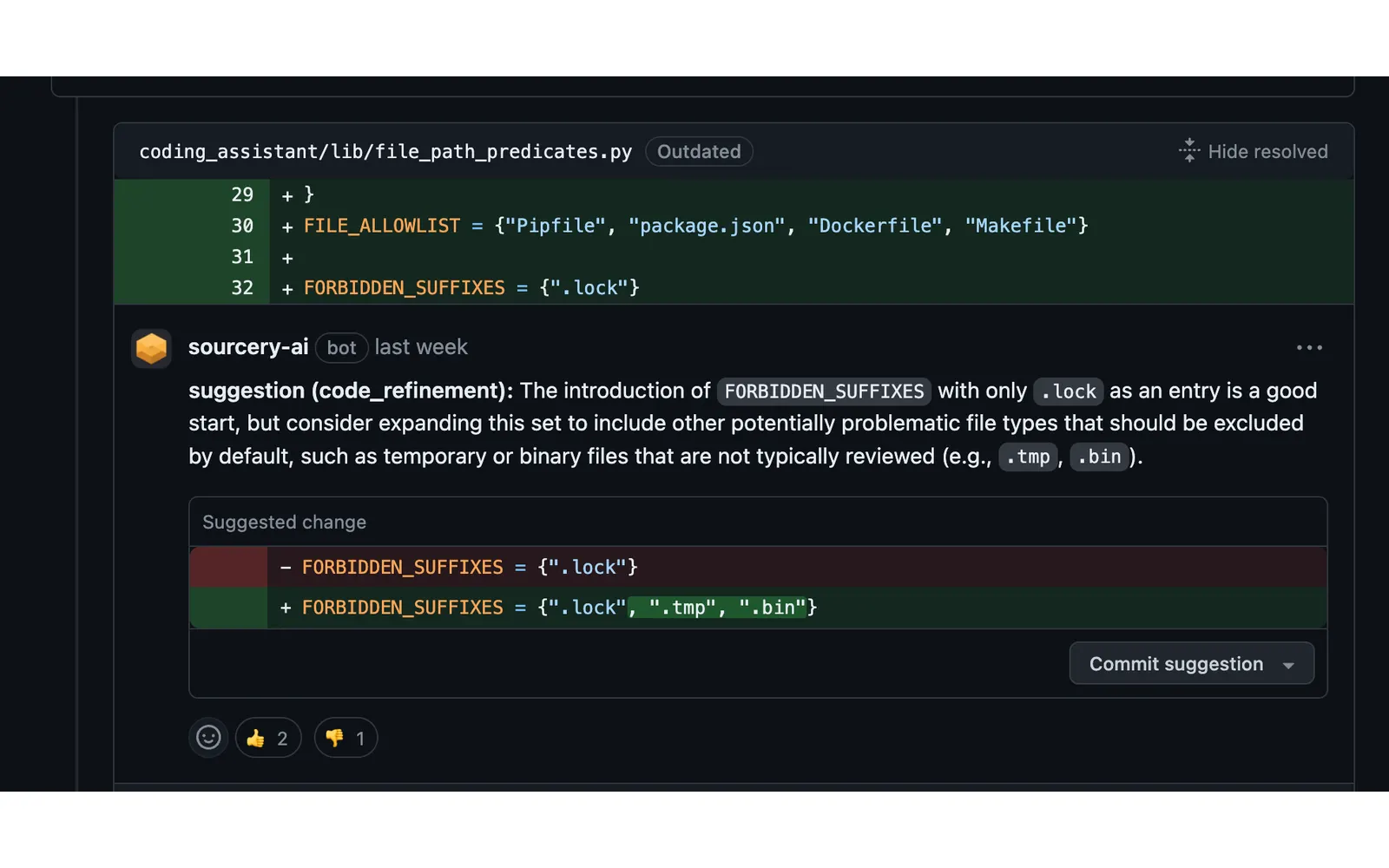
Task: Click the sourcery-ai username link
Action: (248, 347)
